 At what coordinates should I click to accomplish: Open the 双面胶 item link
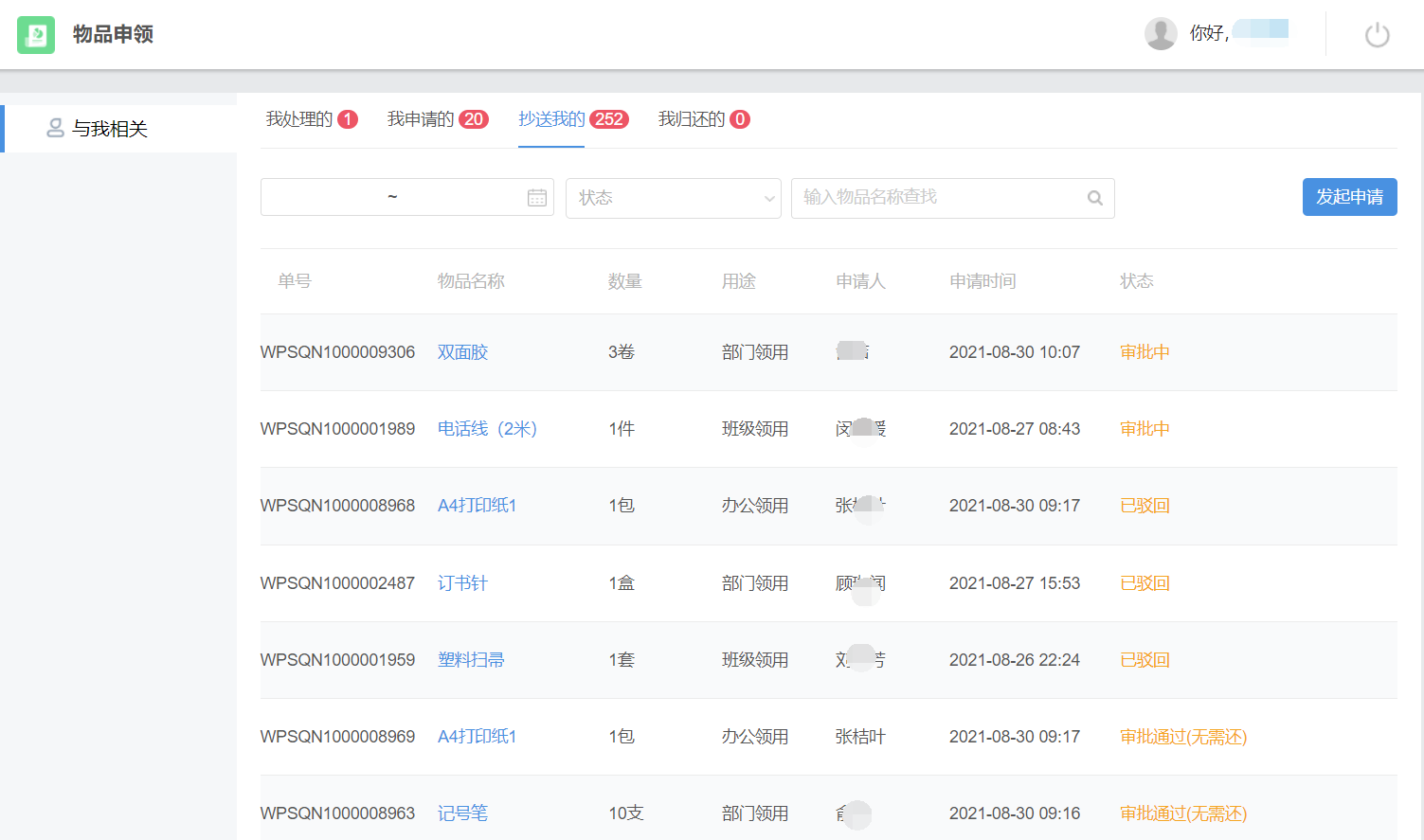[462, 352]
